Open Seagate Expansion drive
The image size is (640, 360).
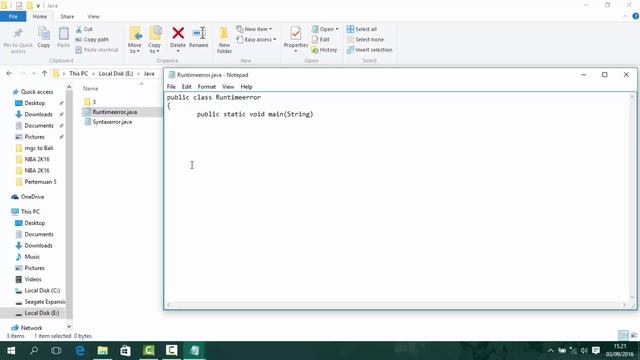[44, 302]
